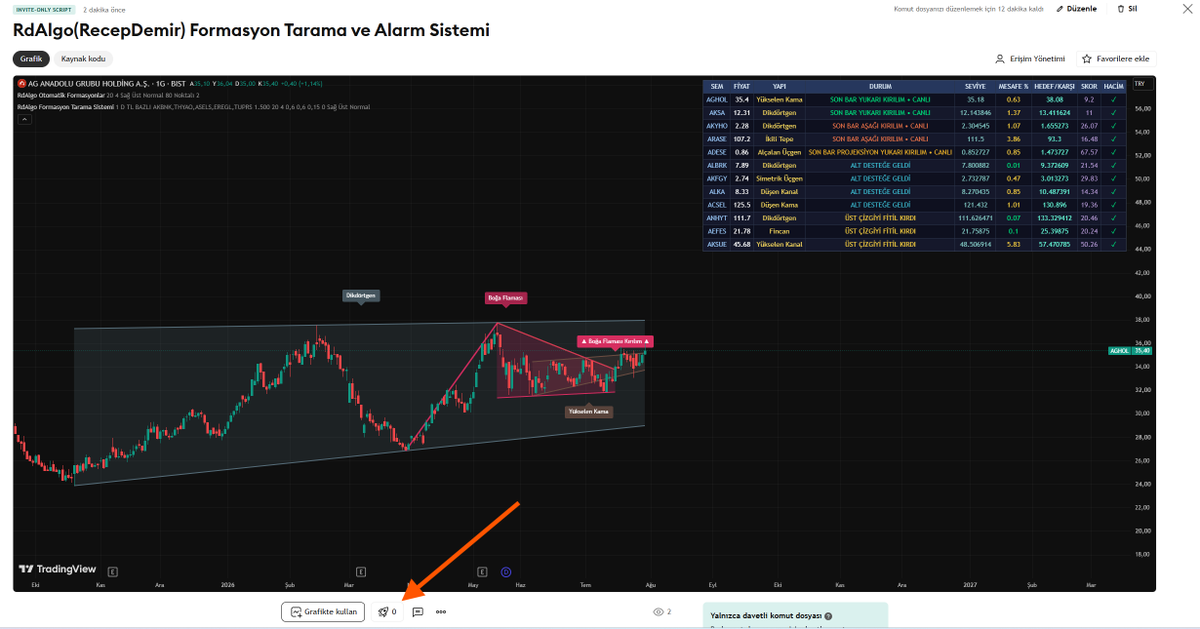Screen dimensions: 1200x629
Task: Click the Yükselen Kama label on chart
Action: point(588,411)
